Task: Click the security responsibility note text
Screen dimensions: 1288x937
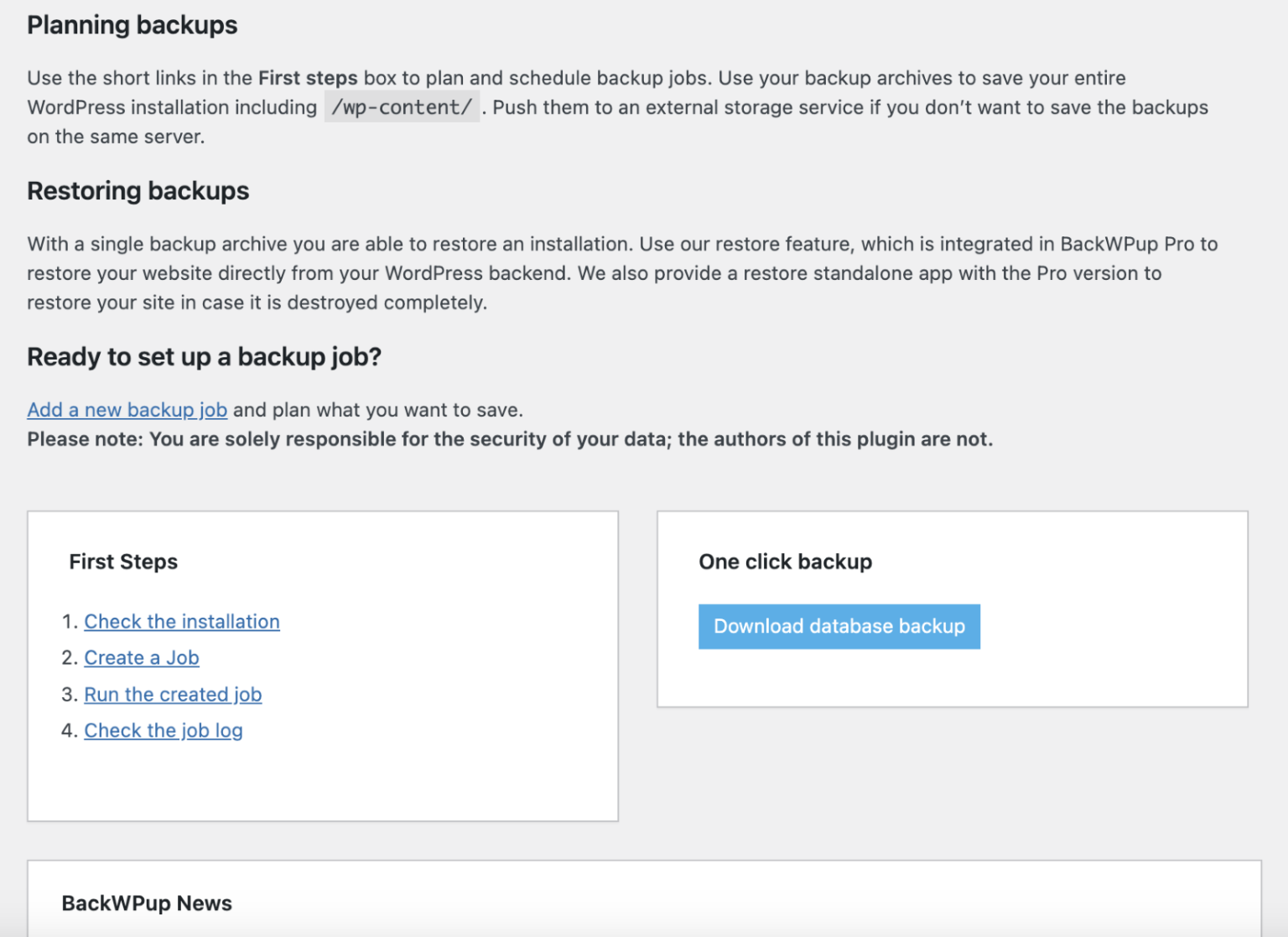Action: pyautogui.click(x=509, y=438)
